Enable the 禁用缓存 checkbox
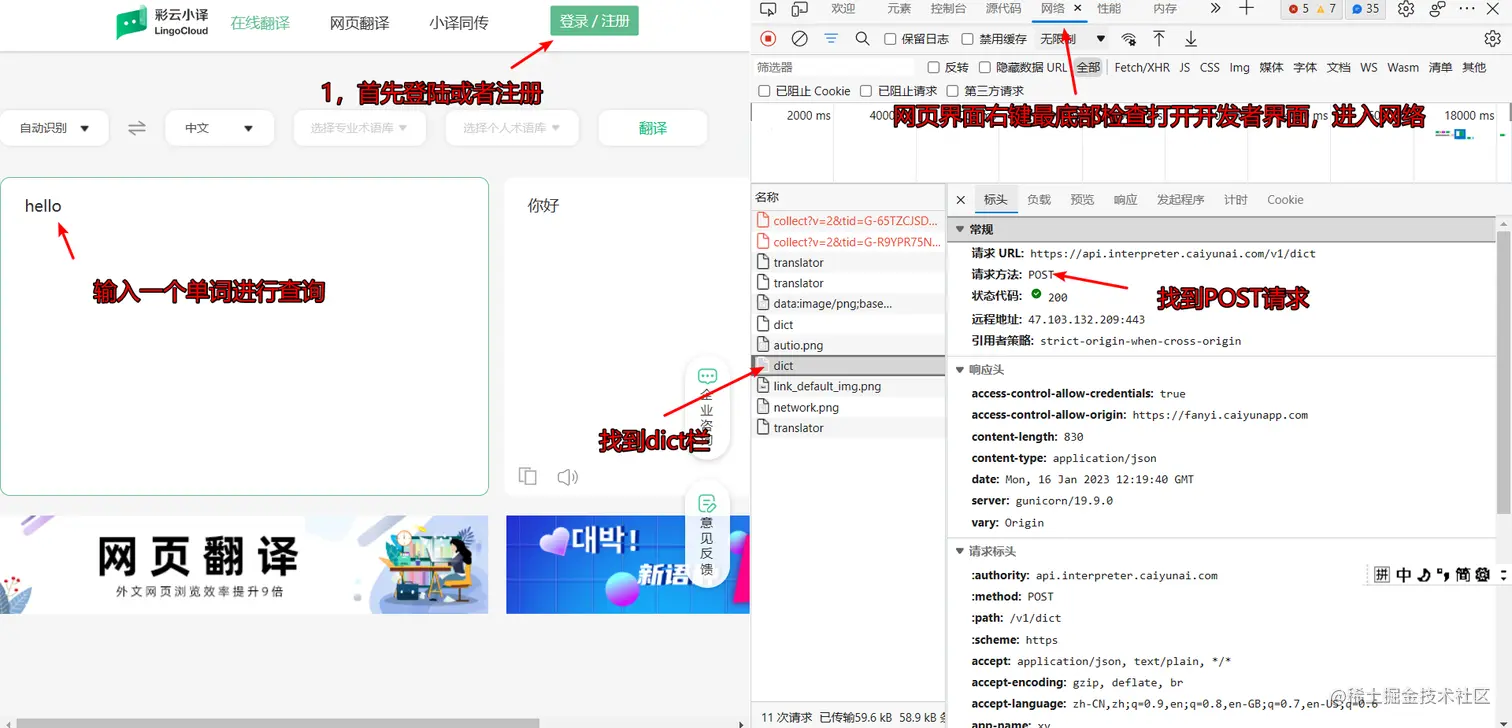1512x728 pixels. pyautogui.click(x=967, y=39)
